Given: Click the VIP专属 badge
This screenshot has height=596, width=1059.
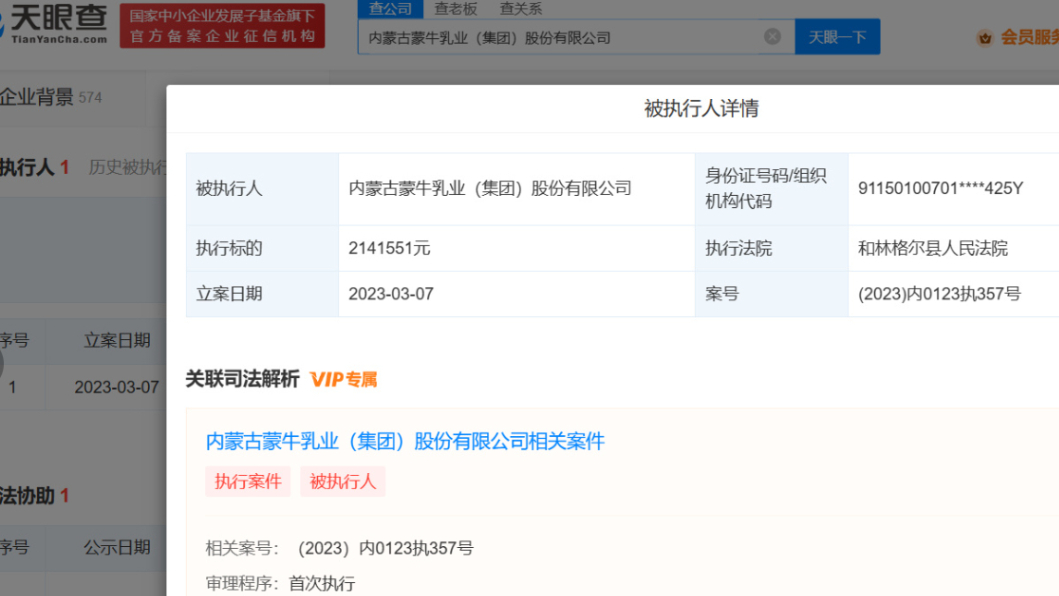Looking at the screenshot, I should click(x=343, y=380).
